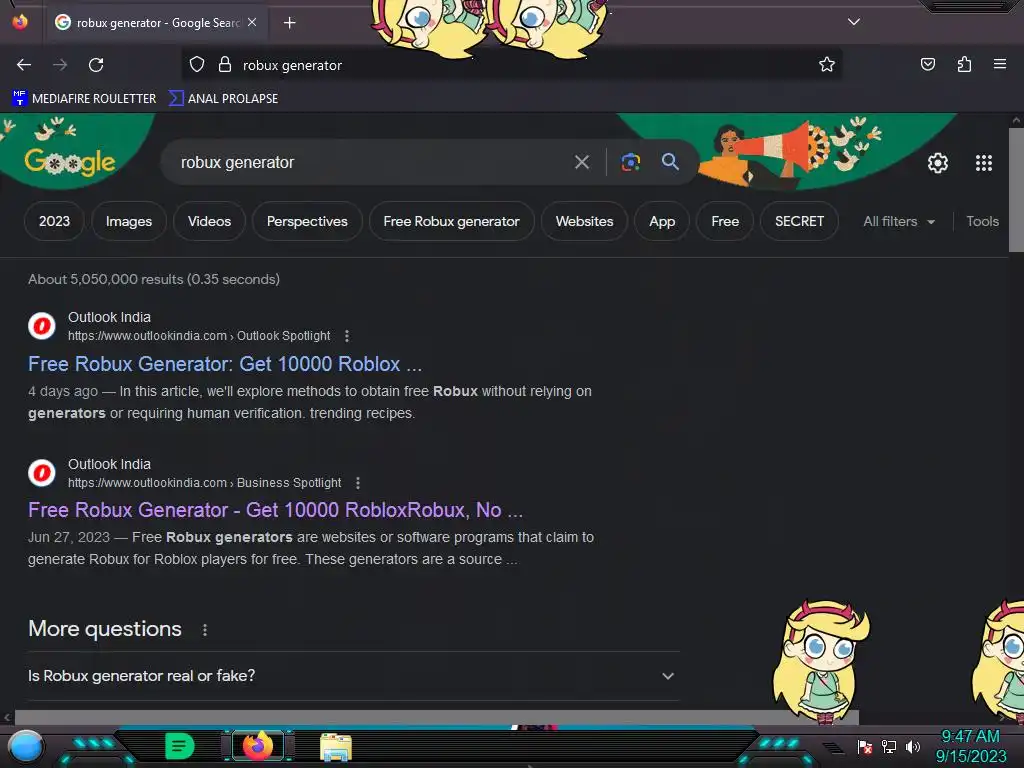Select the Free Robux generator chip

(x=451, y=221)
